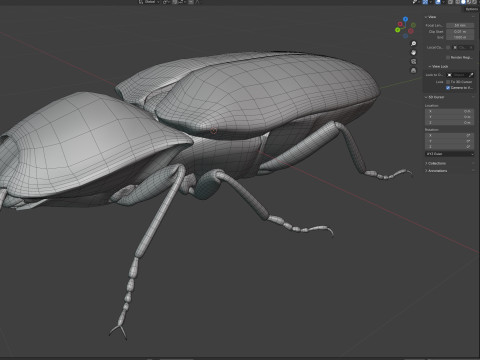Screen dimensions: 480x360
Task: Click the cursor Rotation Y field
Action: [x=449, y=141]
